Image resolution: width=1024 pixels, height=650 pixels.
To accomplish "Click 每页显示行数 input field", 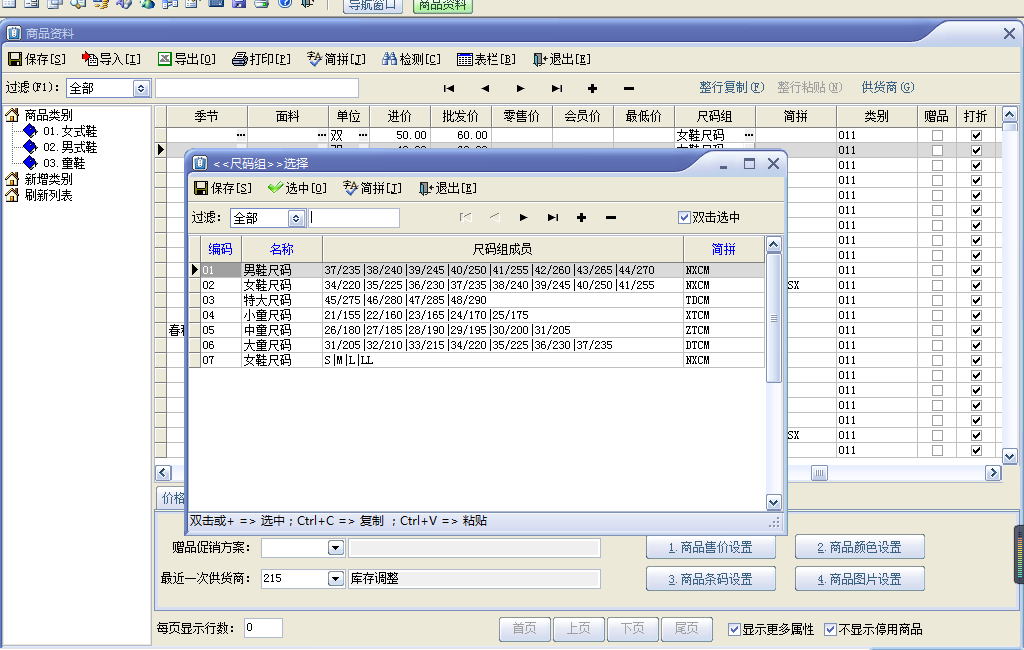I will coord(263,628).
